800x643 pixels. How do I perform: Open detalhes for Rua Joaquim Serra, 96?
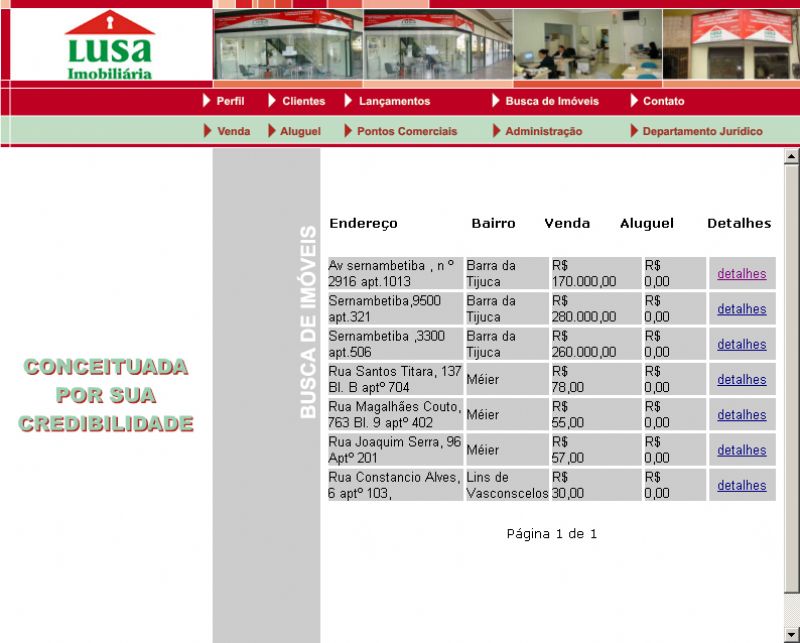click(x=742, y=450)
